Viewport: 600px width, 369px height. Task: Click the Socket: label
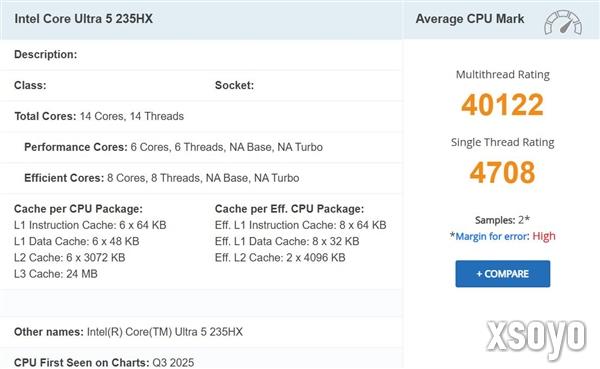point(234,85)
